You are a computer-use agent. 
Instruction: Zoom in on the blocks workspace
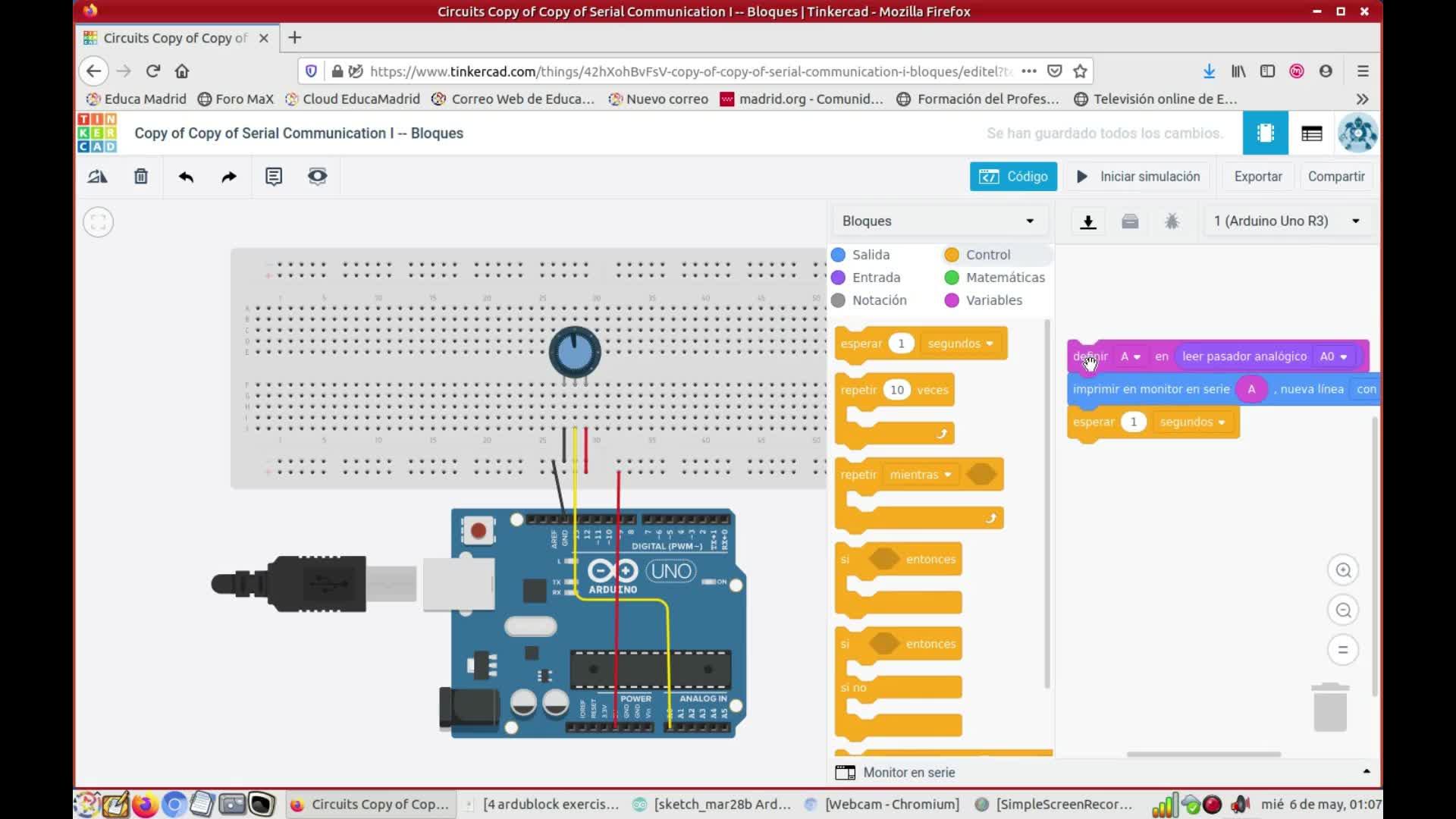1343,570
